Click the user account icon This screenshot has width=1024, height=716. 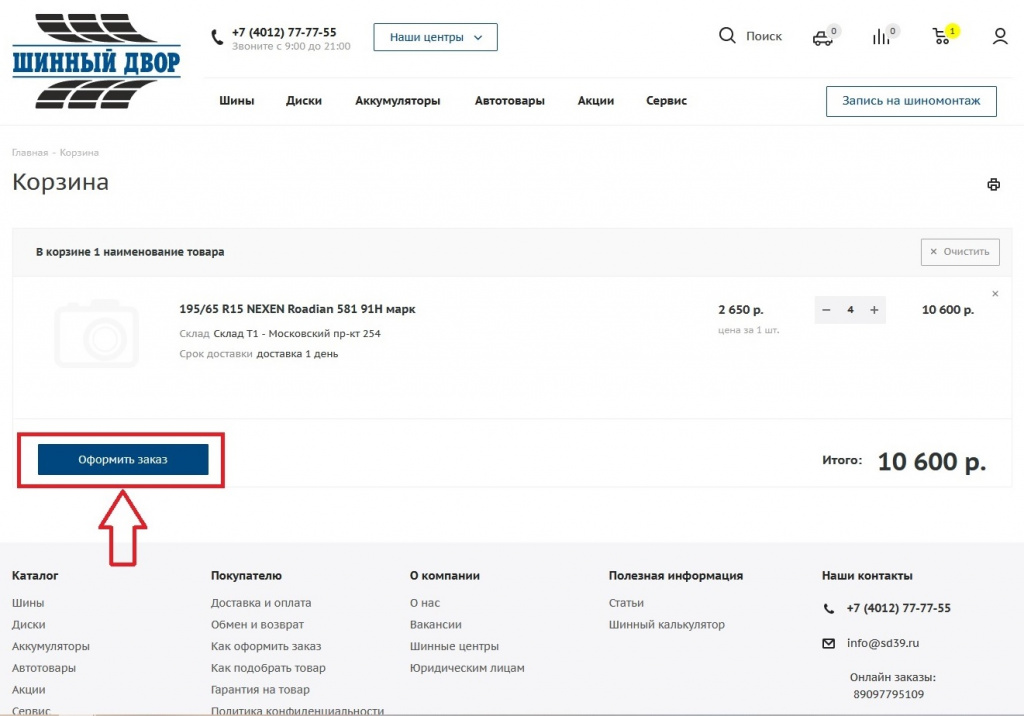point(1000,37)
